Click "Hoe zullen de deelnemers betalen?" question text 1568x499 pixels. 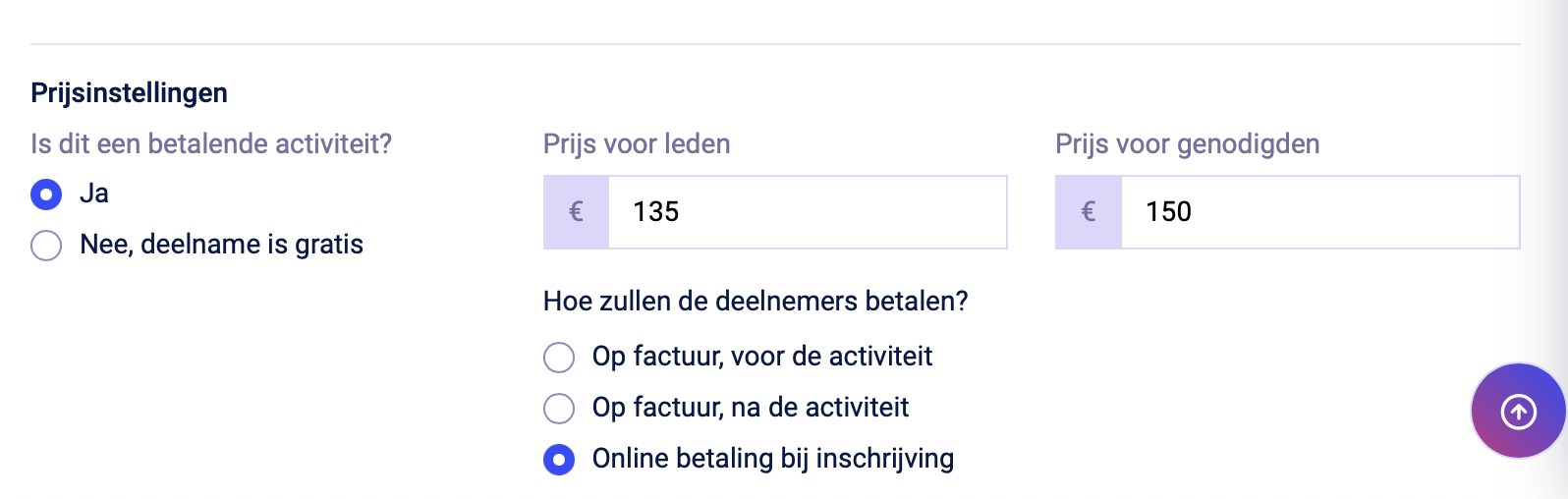click(x=755, y=301)
